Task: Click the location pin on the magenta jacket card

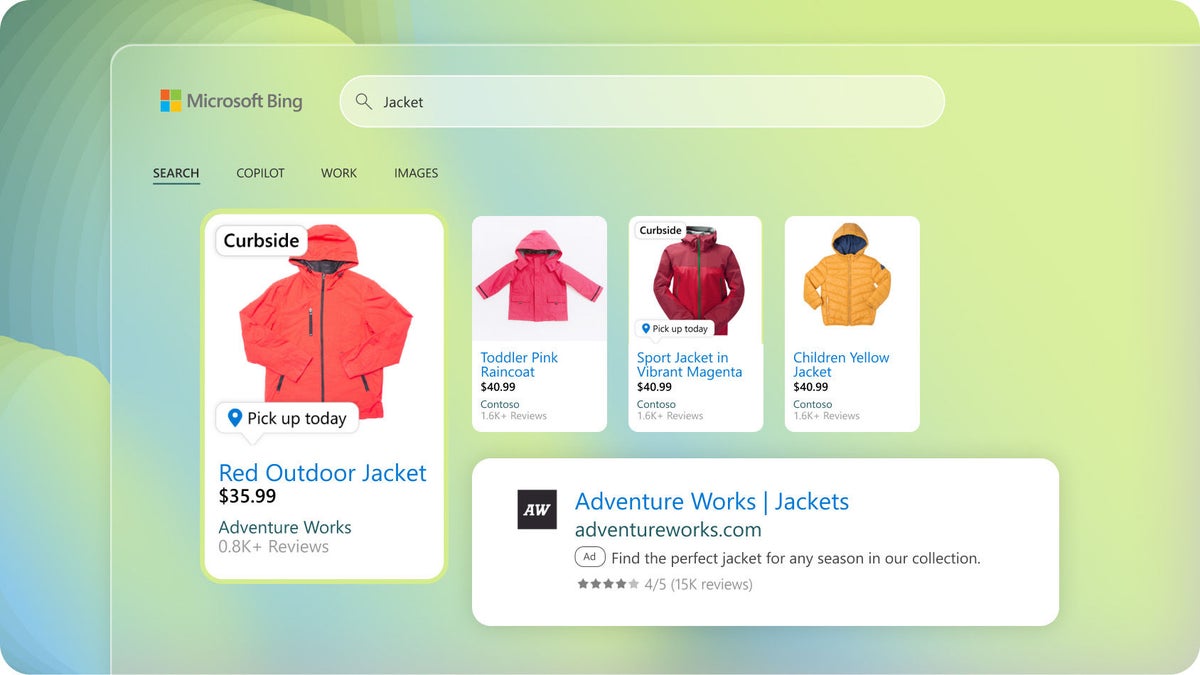Action: tap(646, 328)
